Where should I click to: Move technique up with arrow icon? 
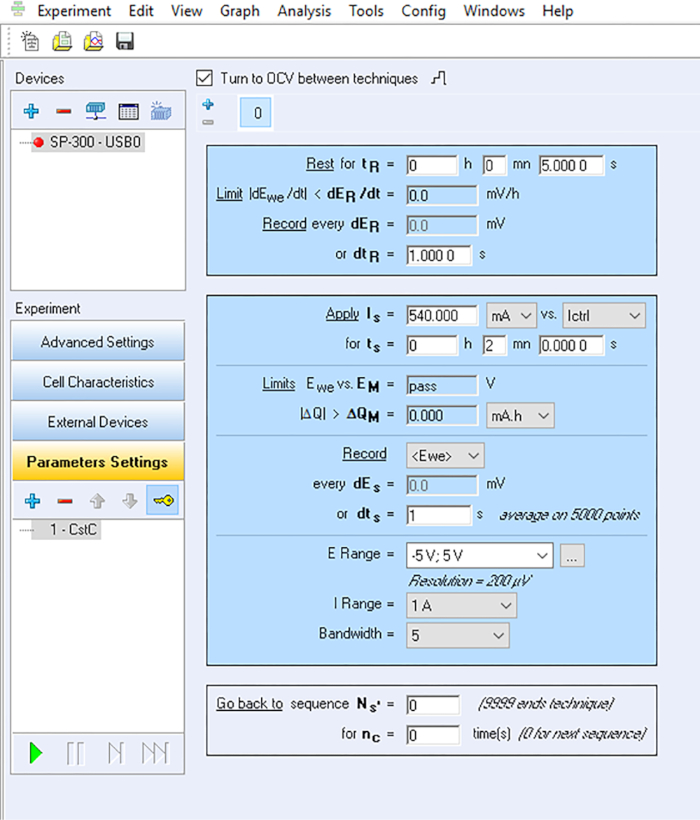click(x=97, y=501)
